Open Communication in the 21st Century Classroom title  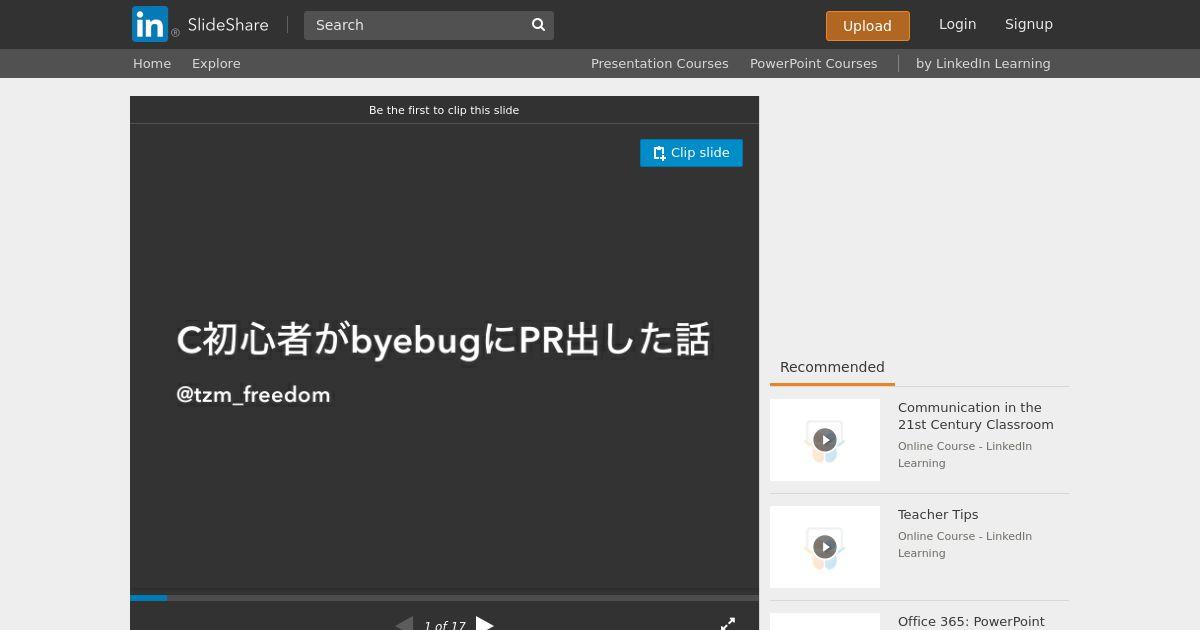[975, 416]
